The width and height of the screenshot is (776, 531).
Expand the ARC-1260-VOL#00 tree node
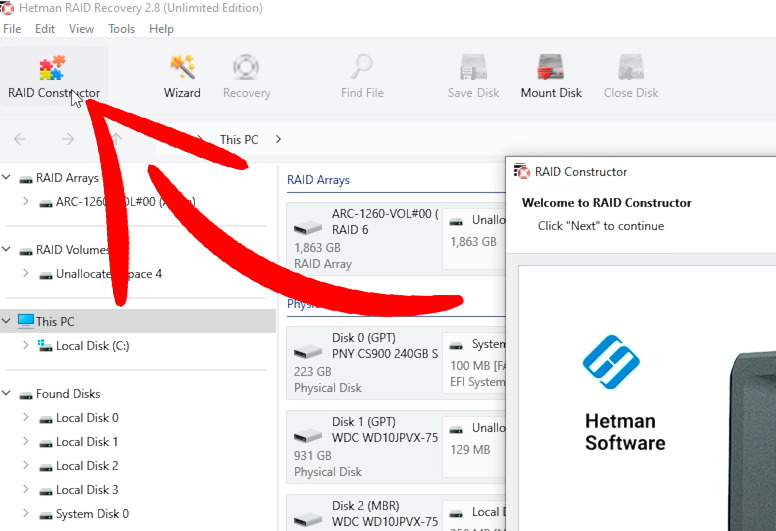pyautogui.click(x=26, y=201)
